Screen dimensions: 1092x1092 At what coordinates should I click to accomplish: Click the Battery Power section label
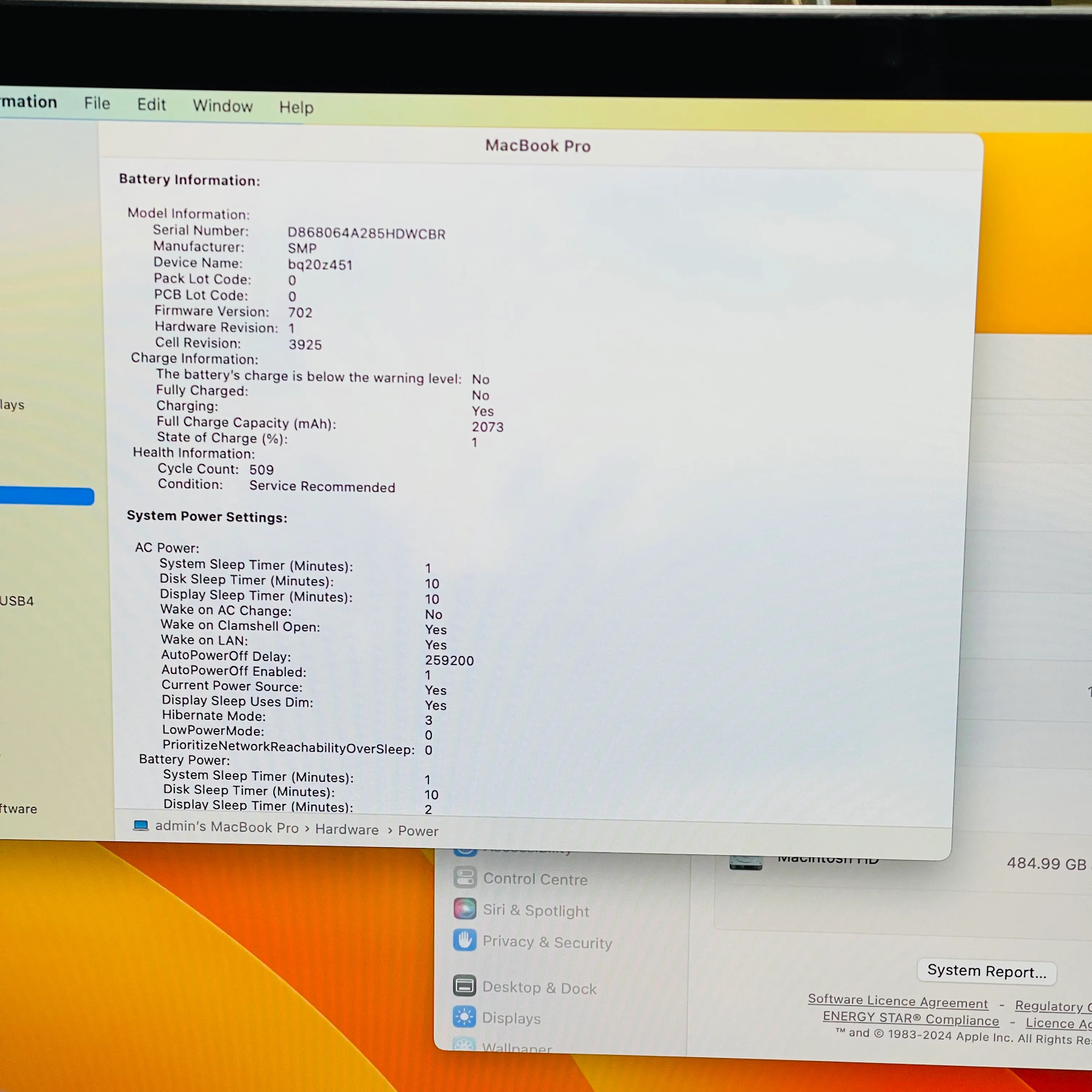click(x=184, y=760)
